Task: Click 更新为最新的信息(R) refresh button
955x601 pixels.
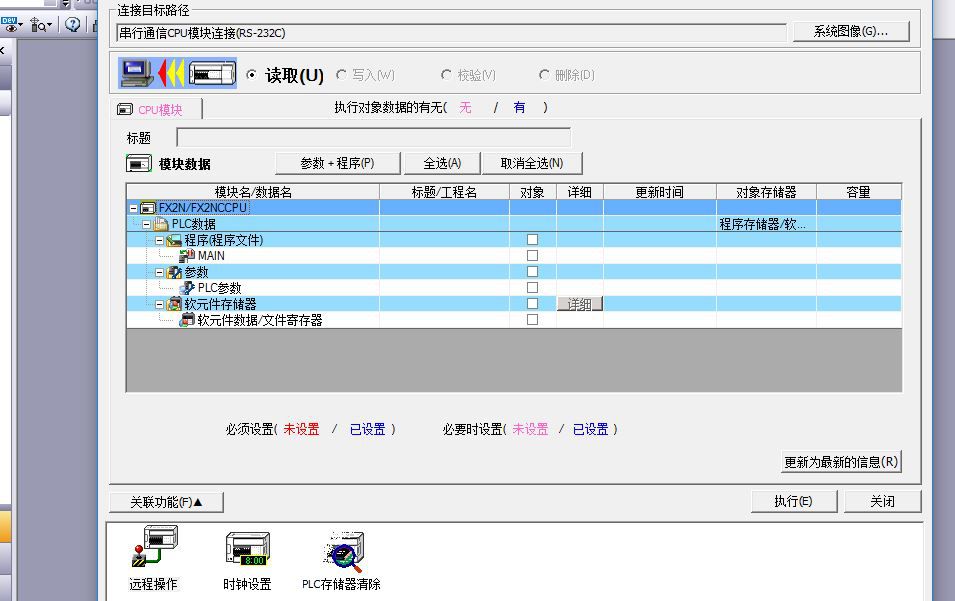Action: tap(840, 462)
